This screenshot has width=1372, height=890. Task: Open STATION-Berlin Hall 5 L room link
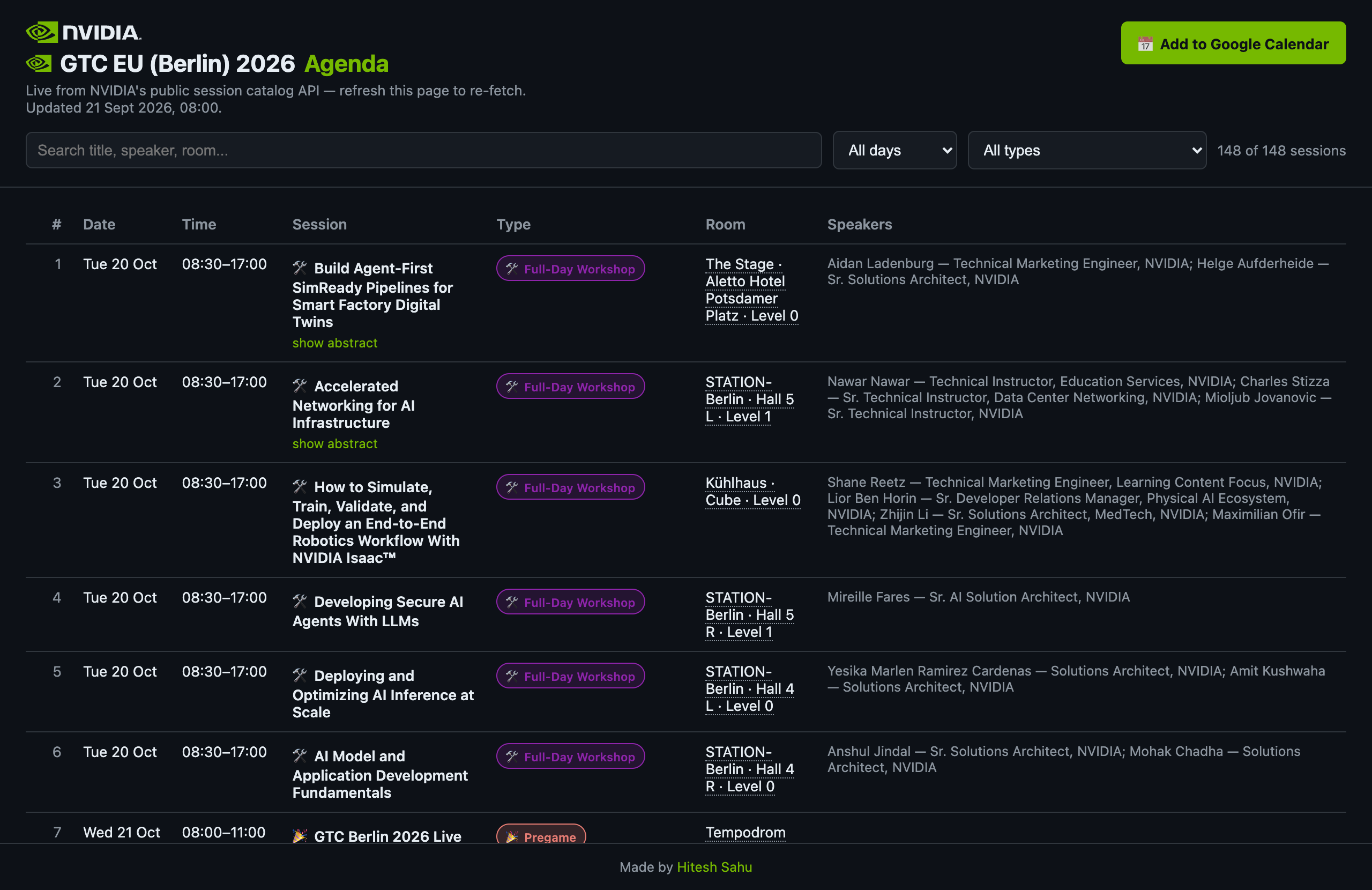coord(749,400)
